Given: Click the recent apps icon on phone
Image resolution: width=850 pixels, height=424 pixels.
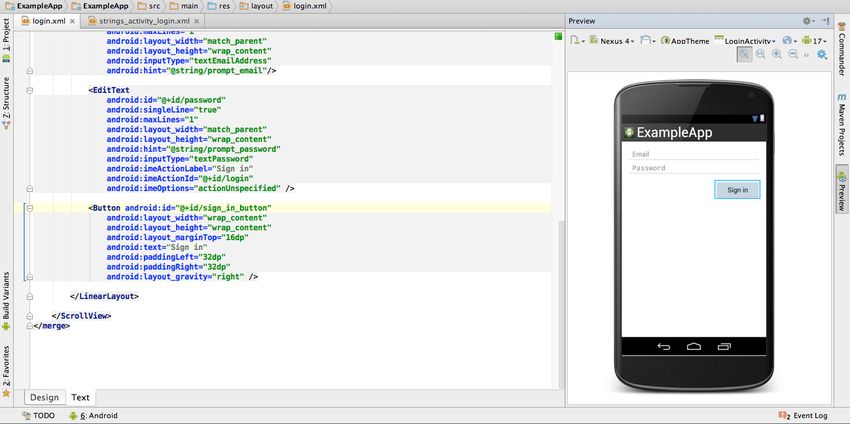Looking at the screenshot, I should pyautogui.click(x=724, y=346).
